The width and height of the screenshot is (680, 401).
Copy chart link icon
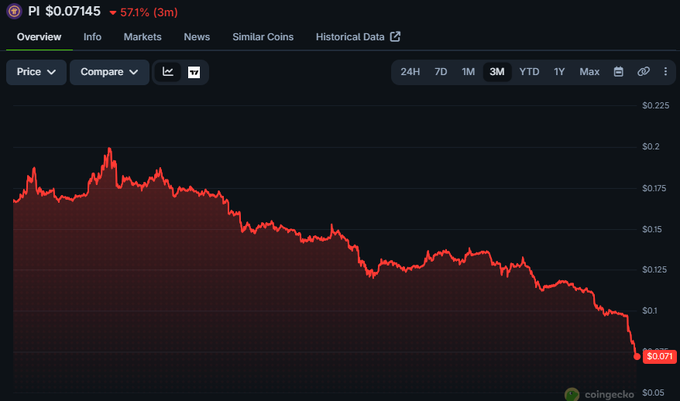(x=643, y=72)
